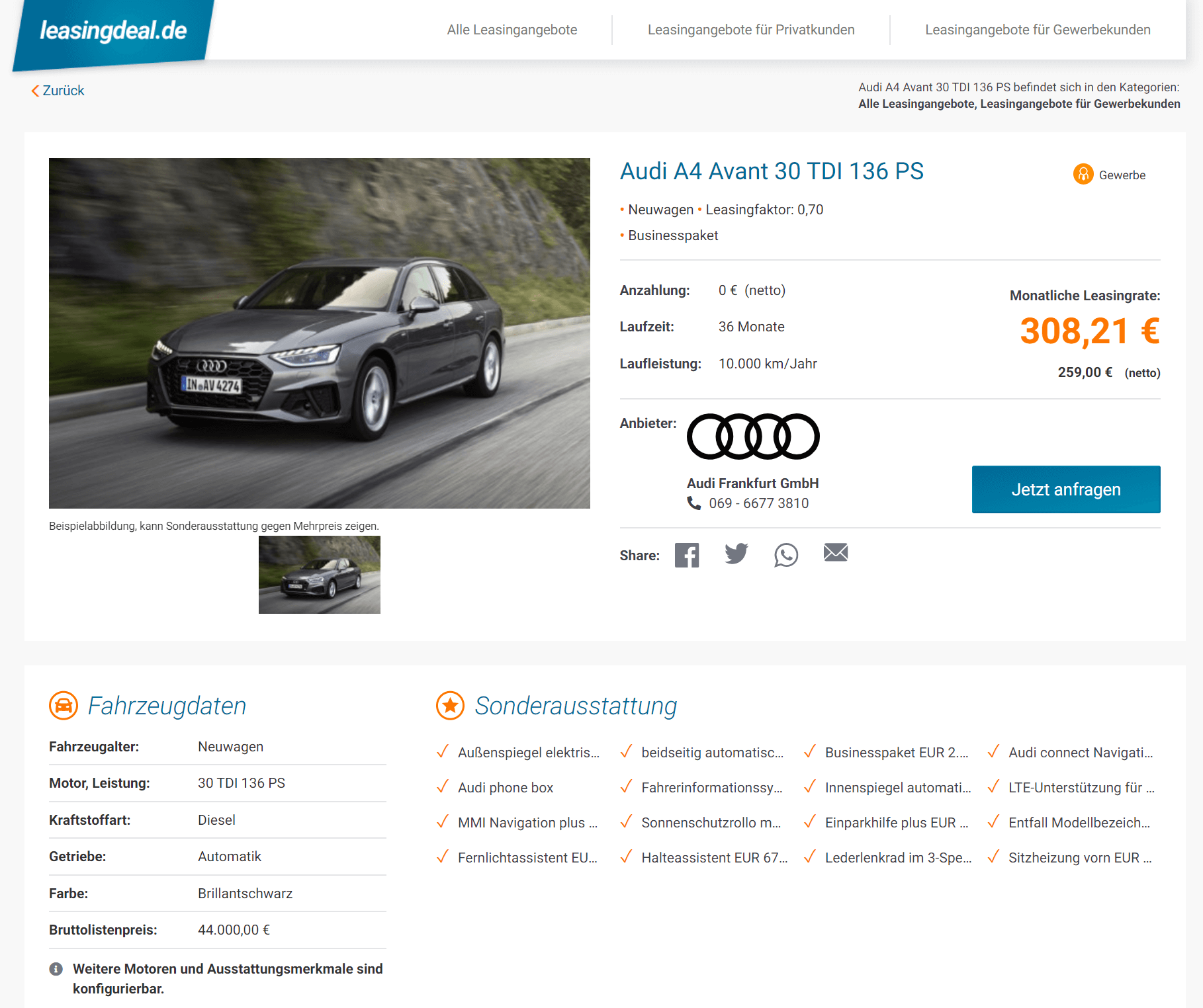Click checkmark beside Fernlichtassistent
This screenshot has height=1008, width=1203.
coord(443,857)
